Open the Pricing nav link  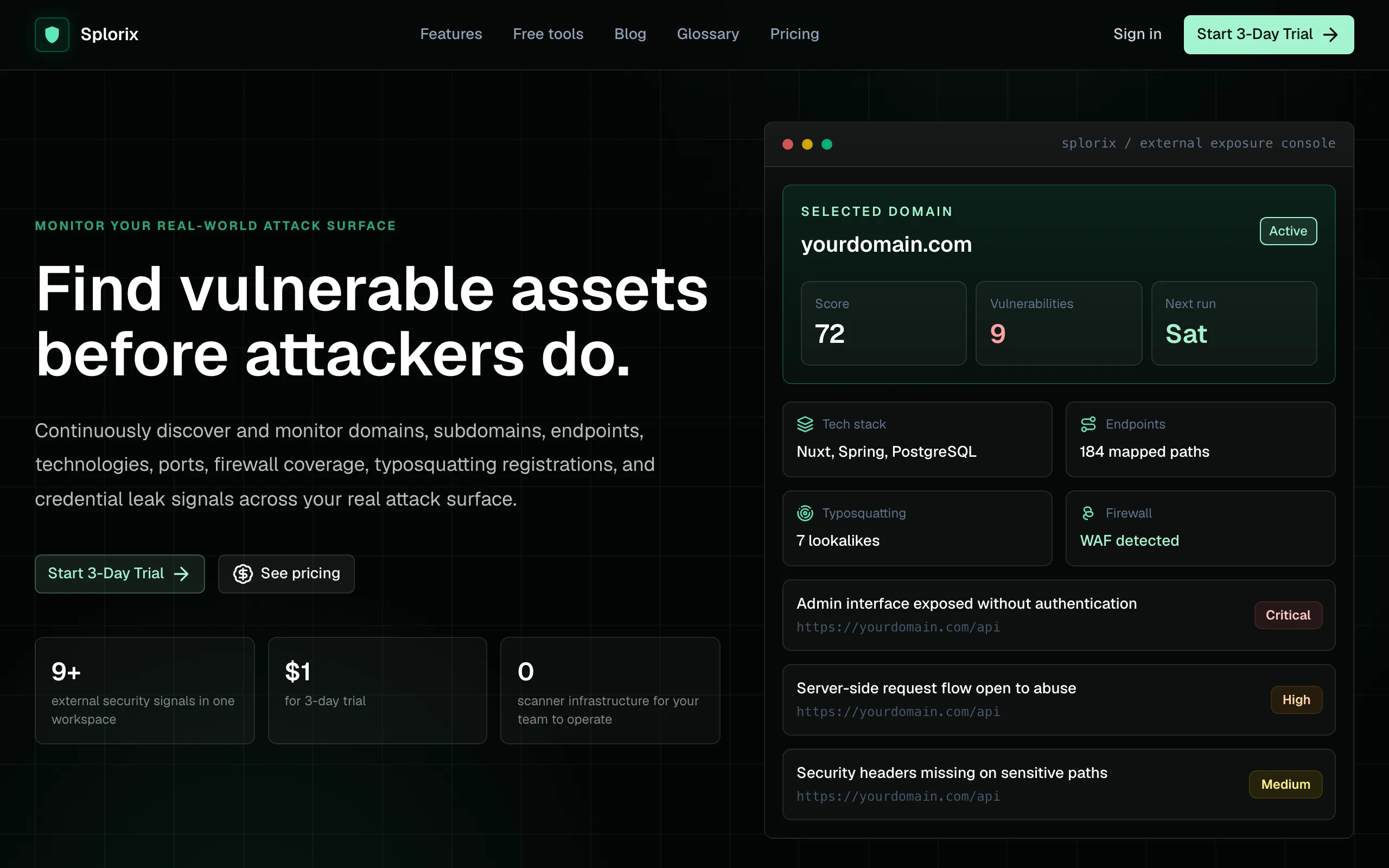click(794, 34)
